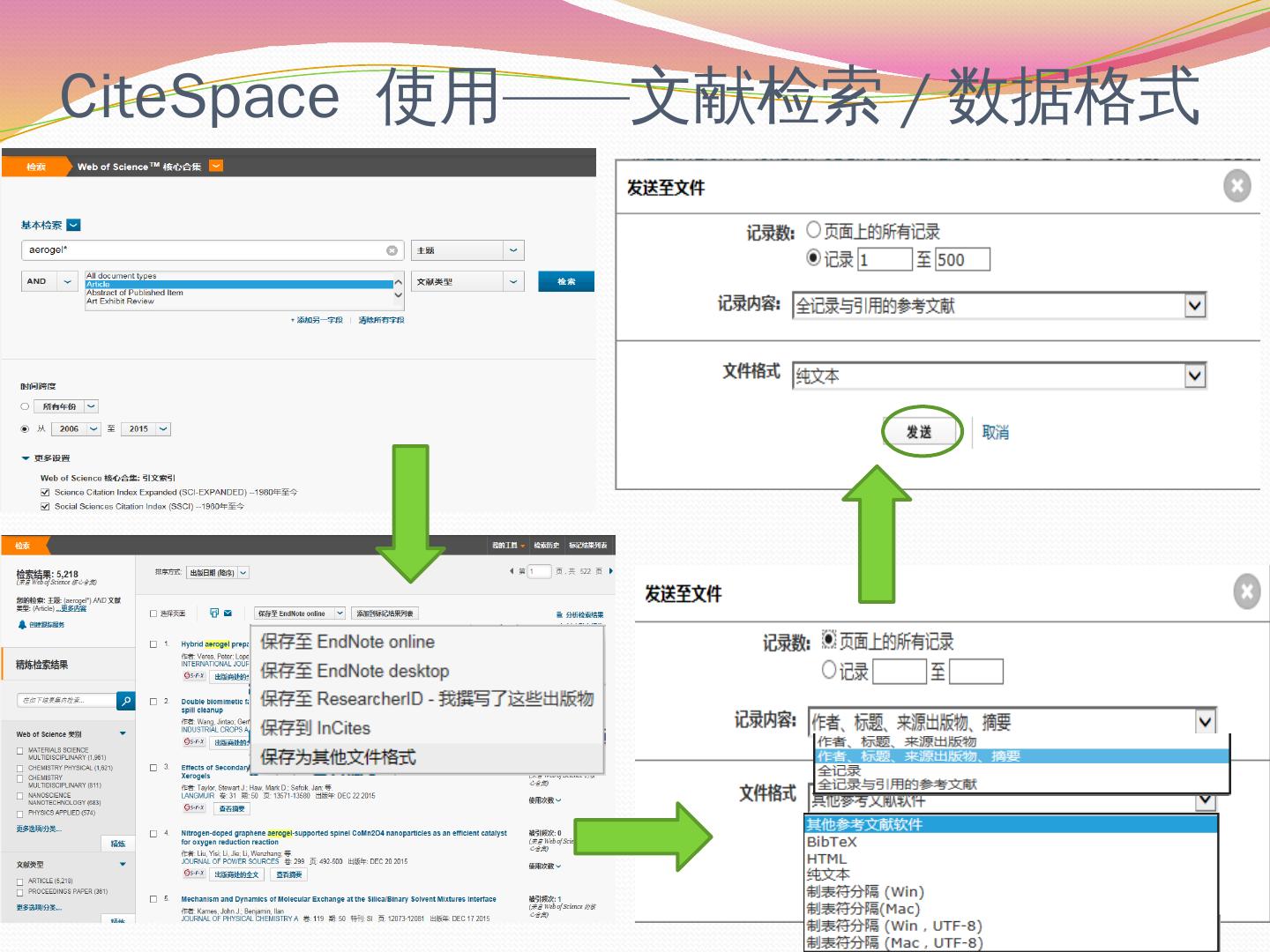1270x952 pixels.
Task: Check the CHEMISTRY PHYSICAL filter
Action: point(20,769)
